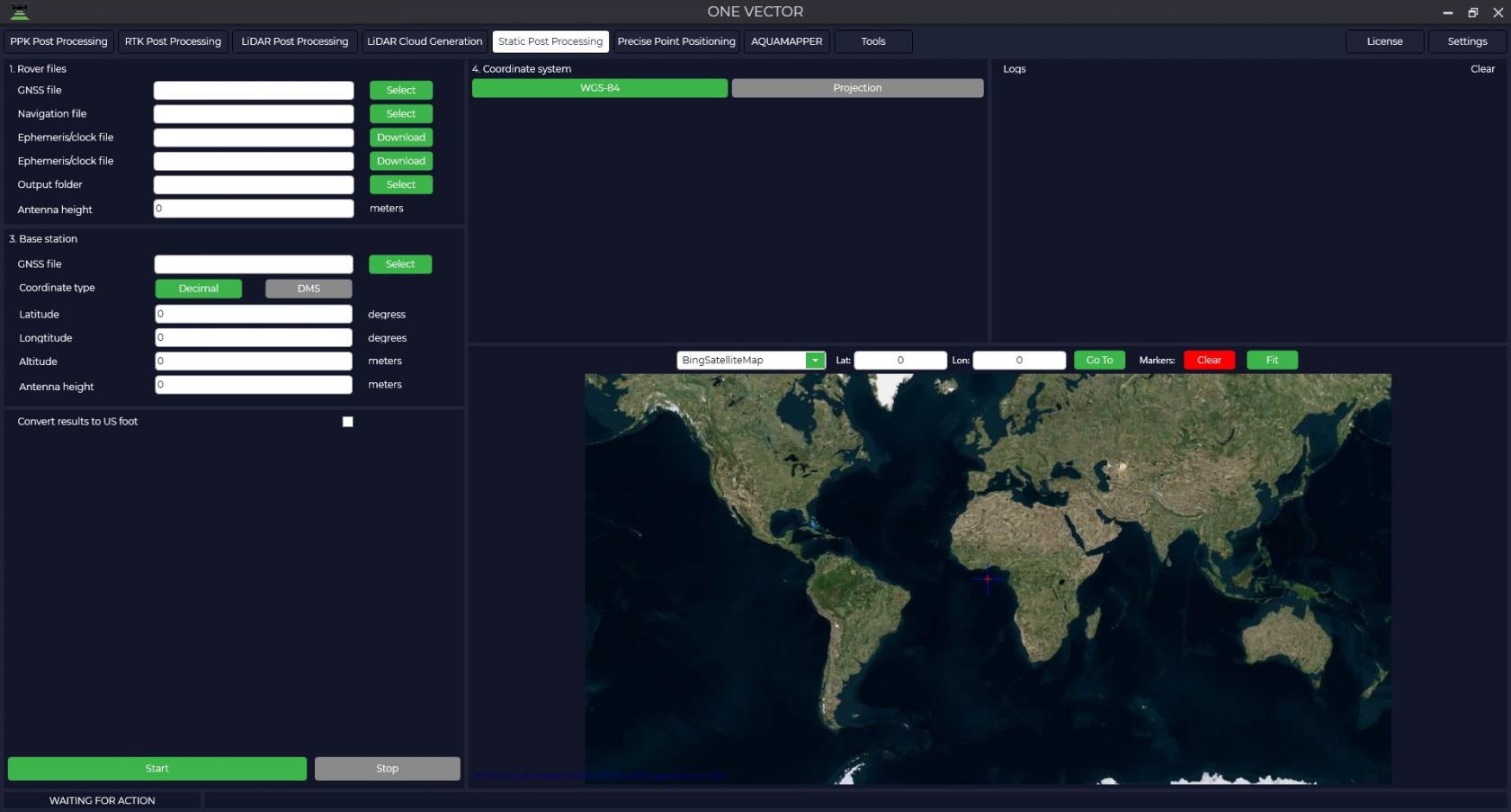
Task: Switch coordinate system to Projection
Action: pos(857,88)
